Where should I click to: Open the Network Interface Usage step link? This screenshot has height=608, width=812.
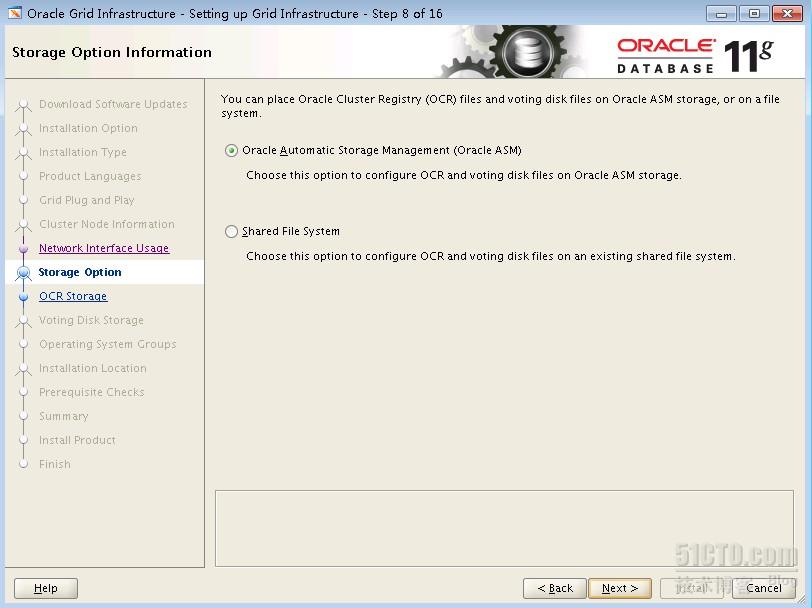(x=104, y=248)
